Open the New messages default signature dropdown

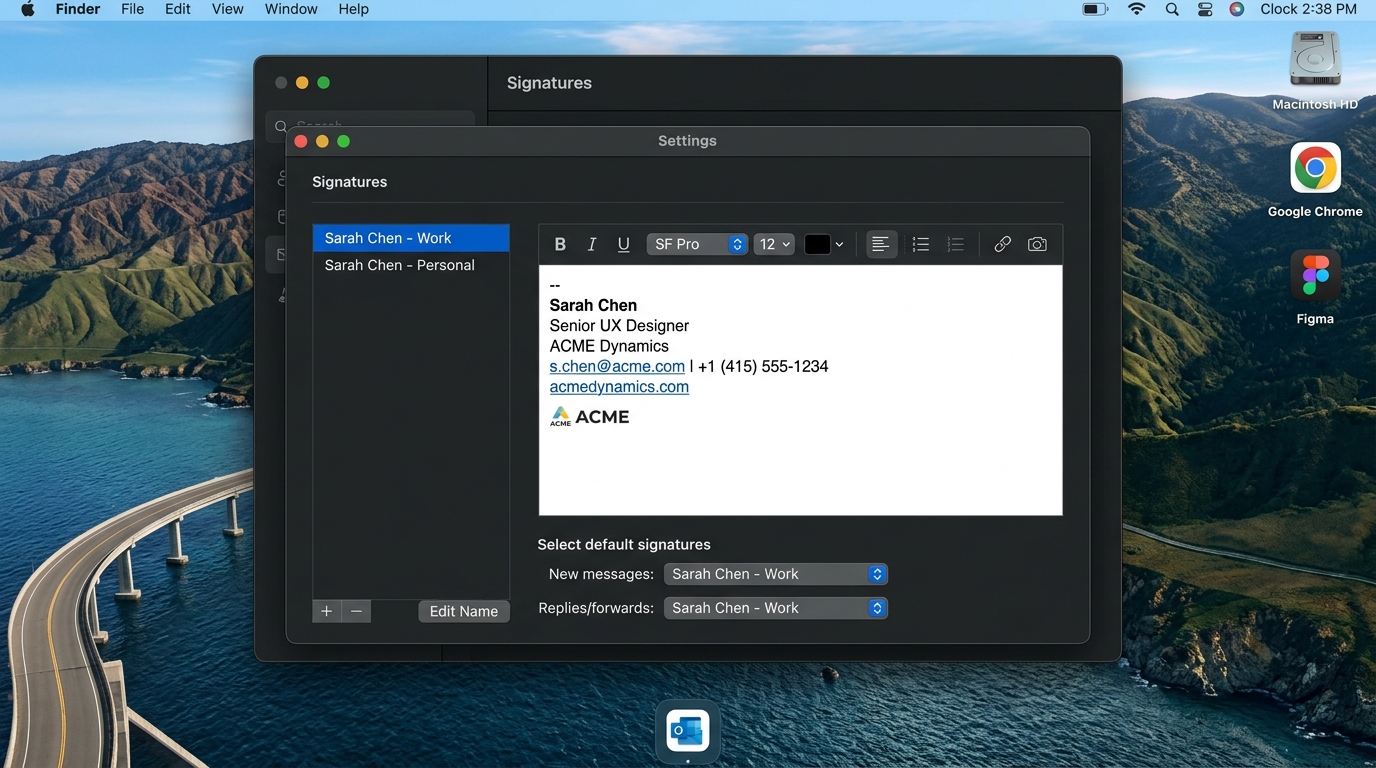[776, 574]
